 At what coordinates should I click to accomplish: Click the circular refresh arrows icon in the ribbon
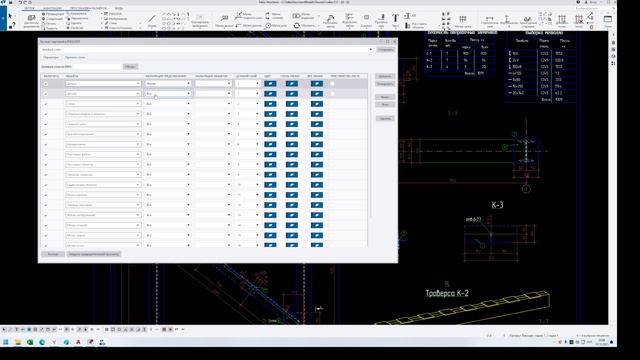297,25
